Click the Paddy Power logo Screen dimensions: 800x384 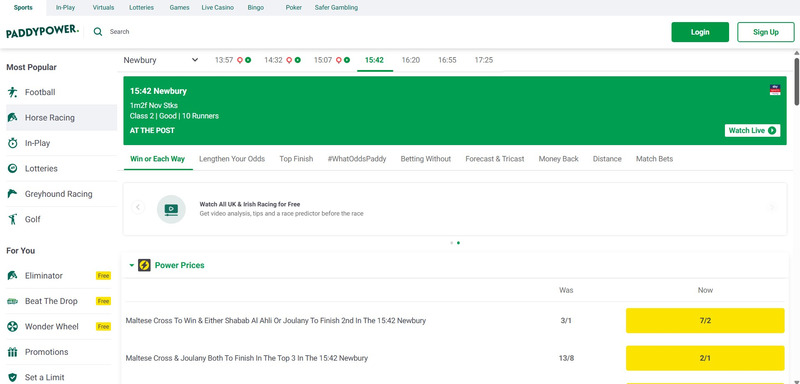point(42,32)
